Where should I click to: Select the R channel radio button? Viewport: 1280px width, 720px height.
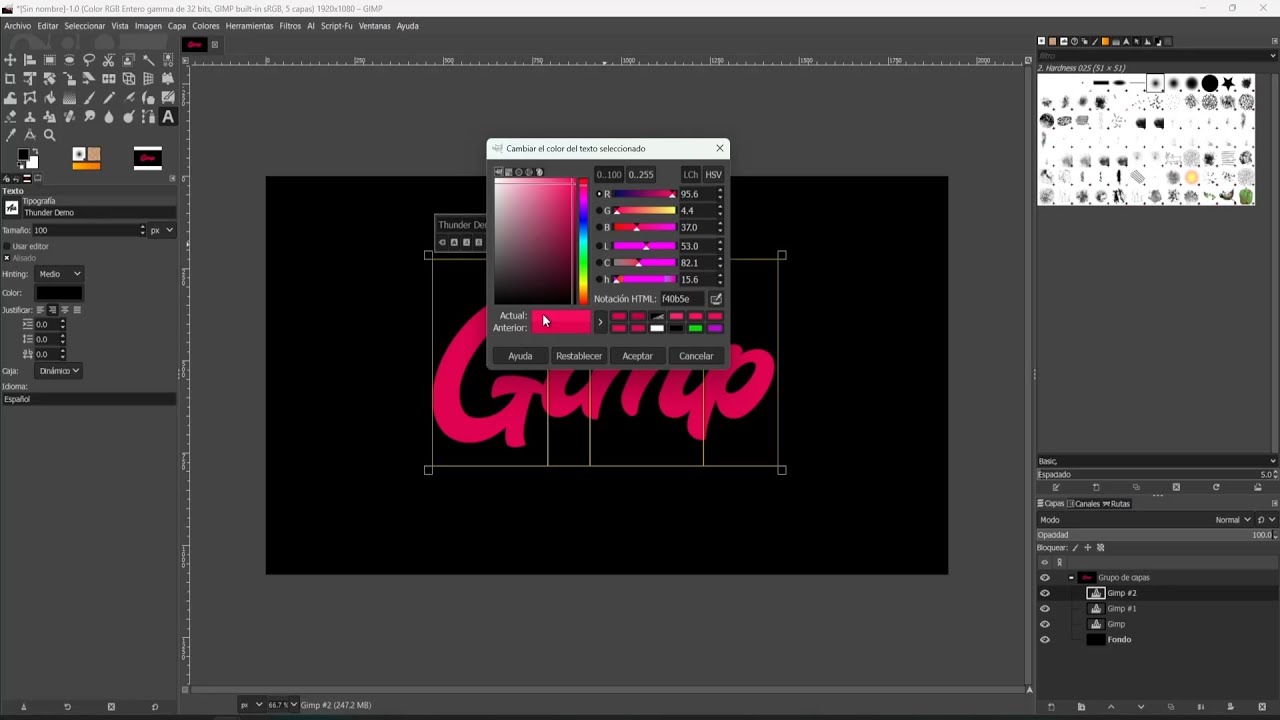coord(600,194)
